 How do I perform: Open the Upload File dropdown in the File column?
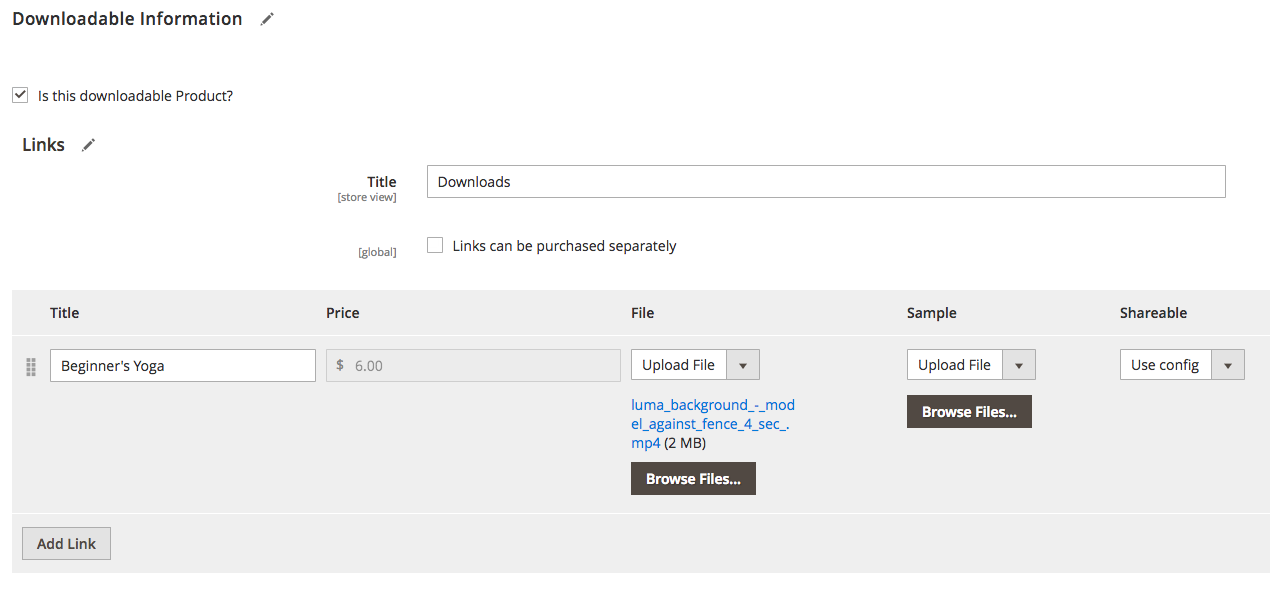(742, 364)
